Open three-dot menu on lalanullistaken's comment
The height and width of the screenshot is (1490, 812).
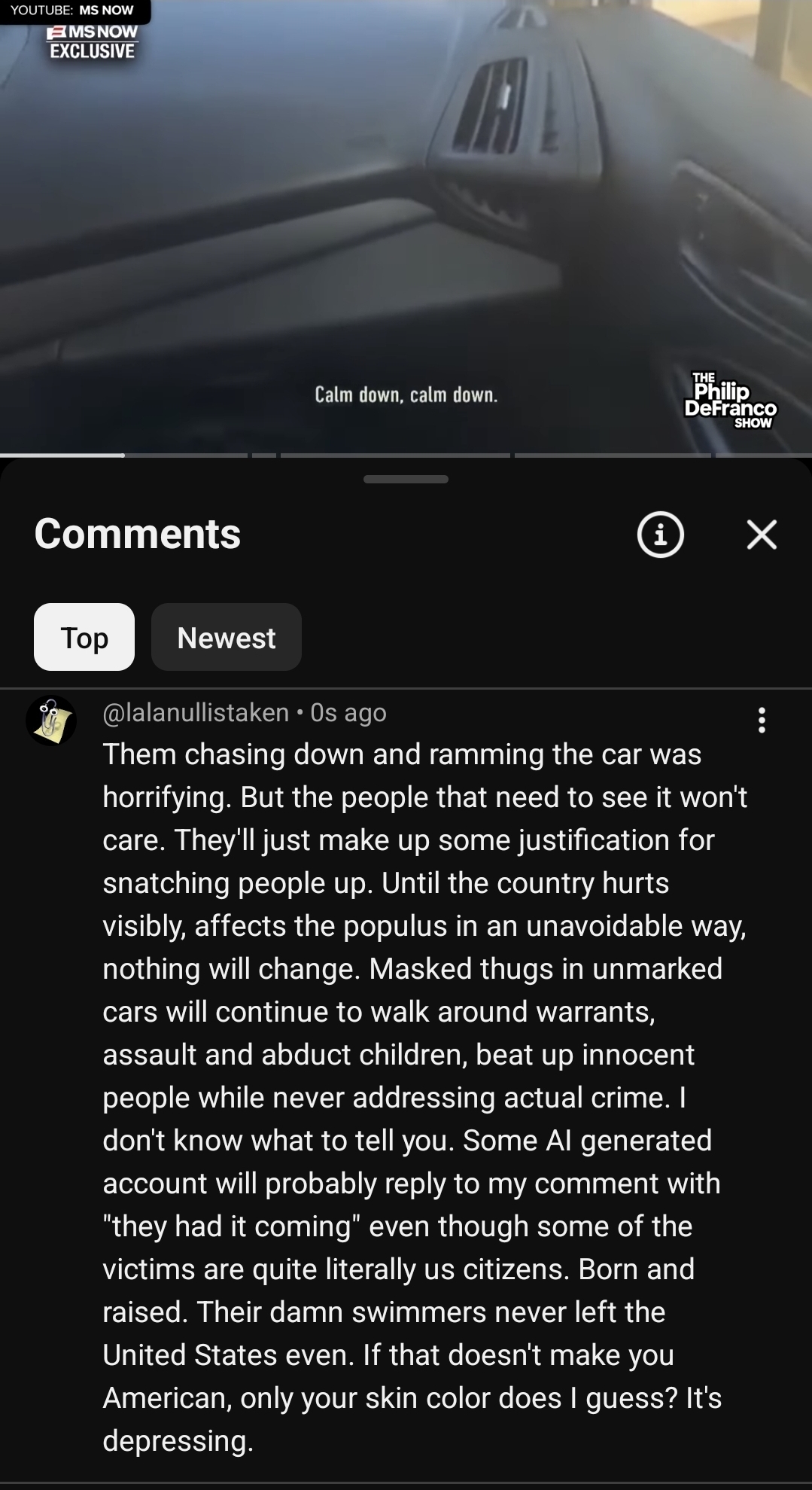coord(762,721)
